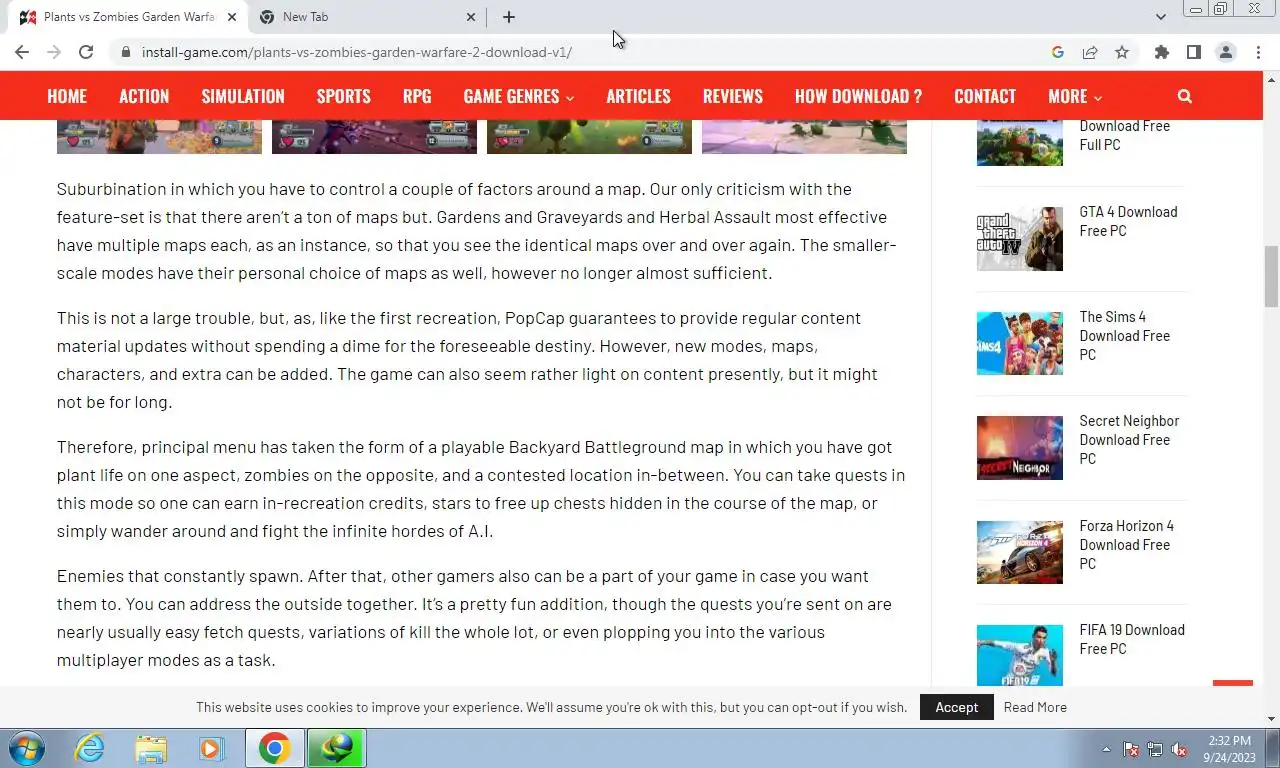Click the vertical page scrollbar thumb

point(1271,276)
